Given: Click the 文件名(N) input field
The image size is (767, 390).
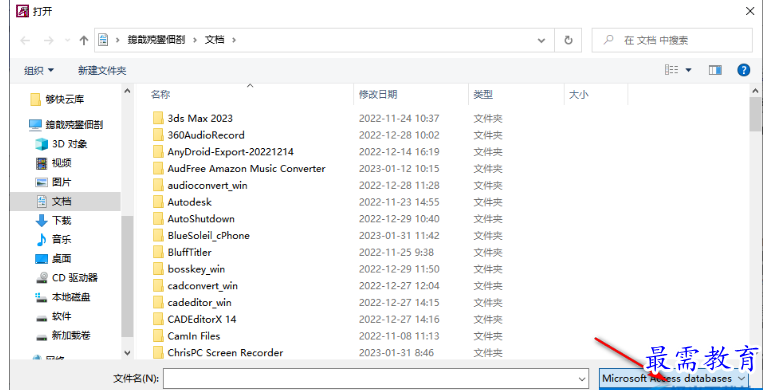Looking at the screenshot, I should click(x=376, y=379).
